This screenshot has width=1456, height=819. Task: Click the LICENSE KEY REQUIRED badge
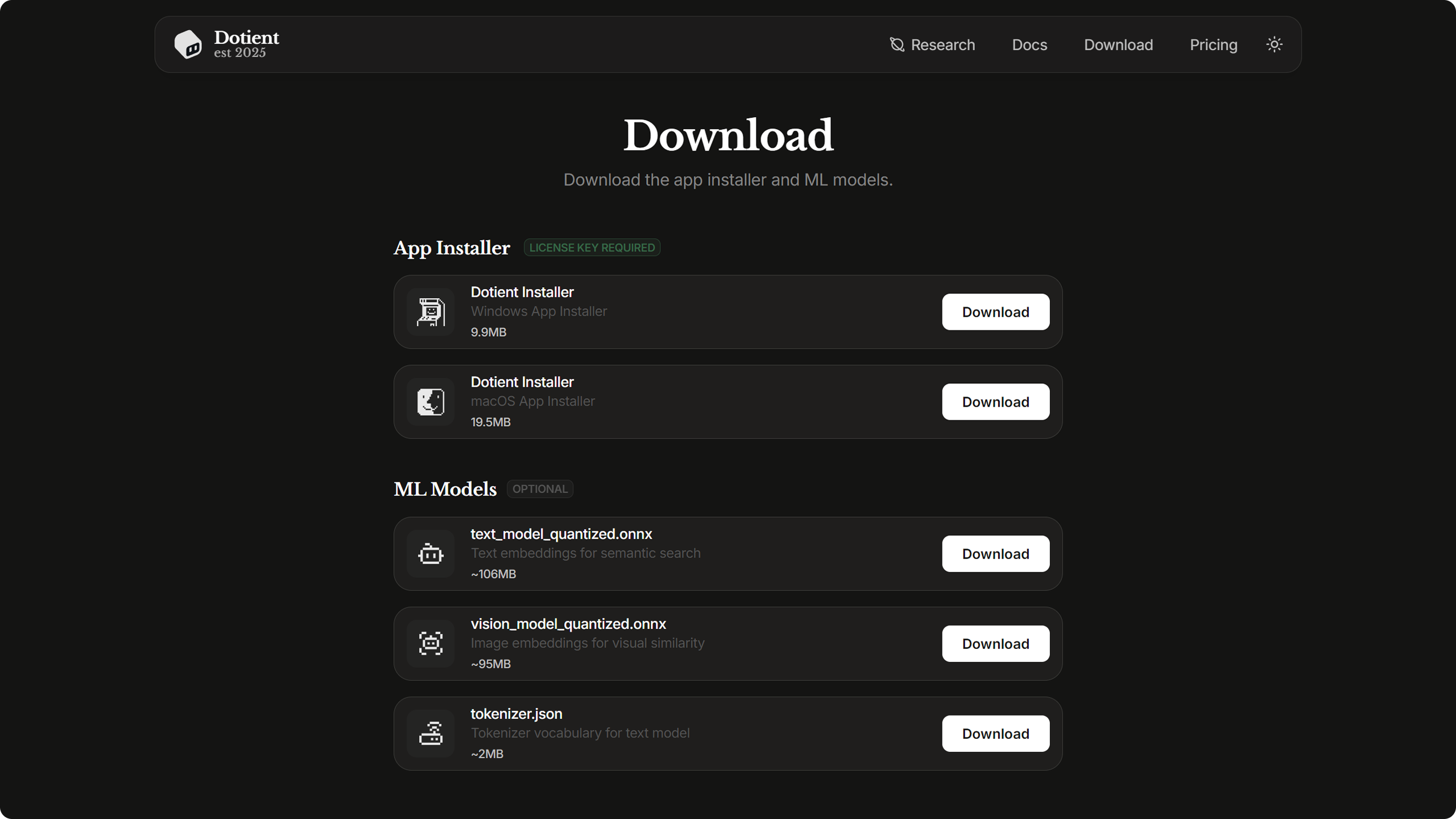pos(592,247)
